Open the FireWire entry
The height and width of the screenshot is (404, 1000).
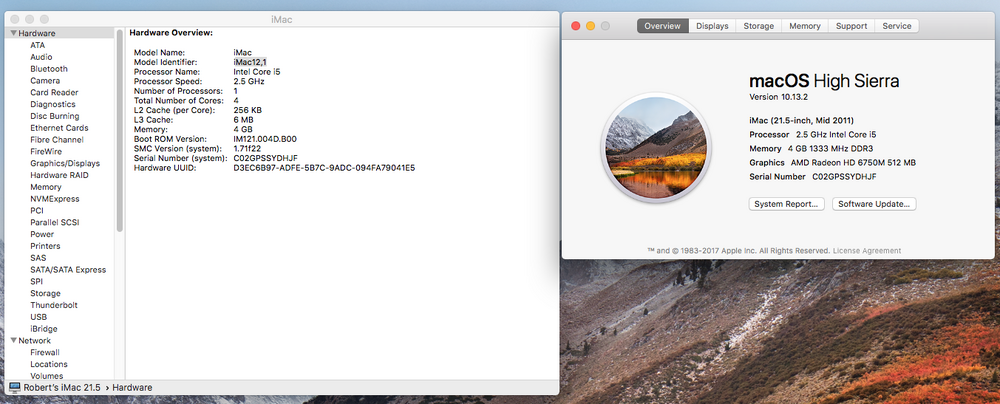coord(46,151)
